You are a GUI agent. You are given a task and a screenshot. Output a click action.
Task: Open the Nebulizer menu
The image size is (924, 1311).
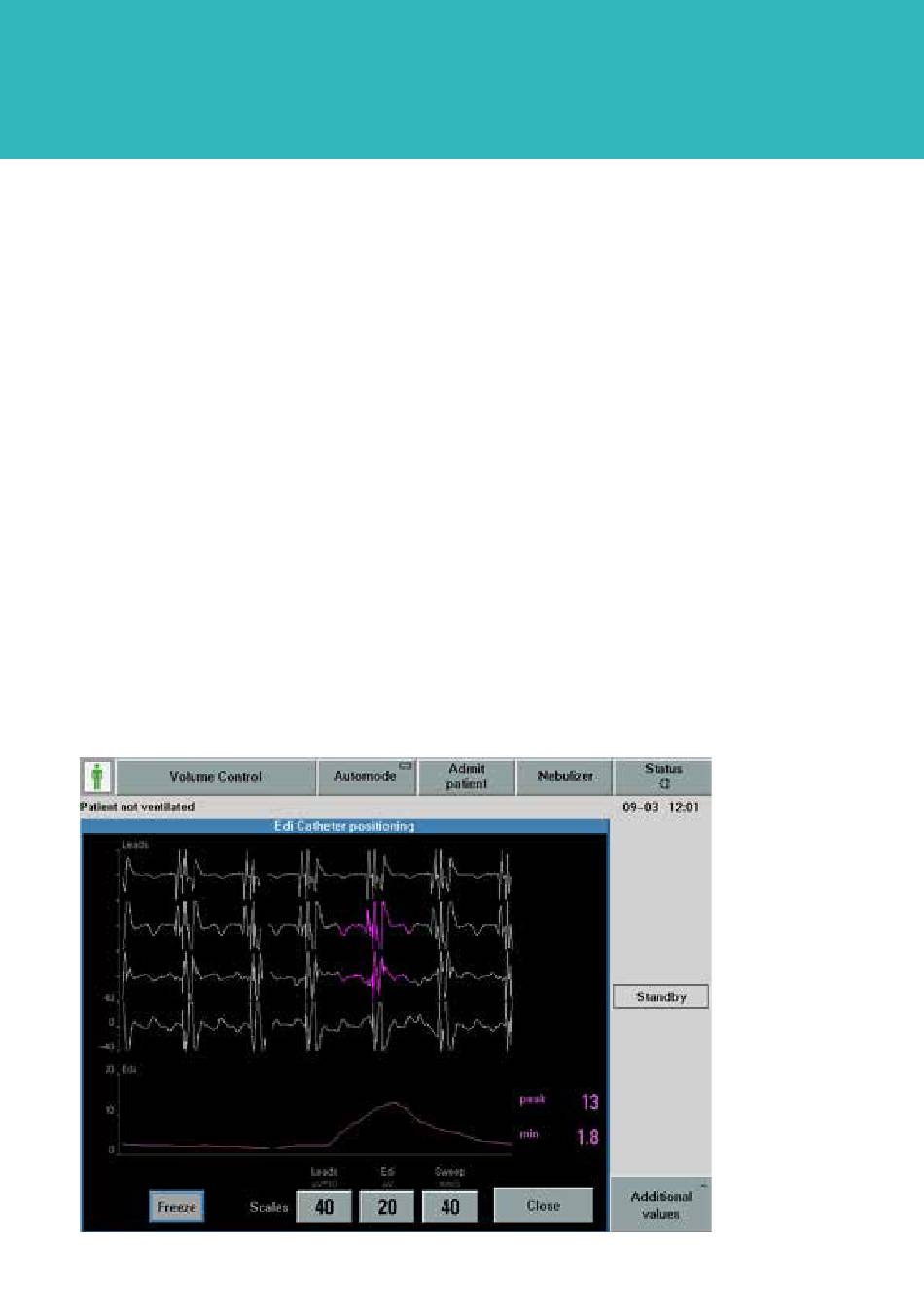(x=565, y=777)
